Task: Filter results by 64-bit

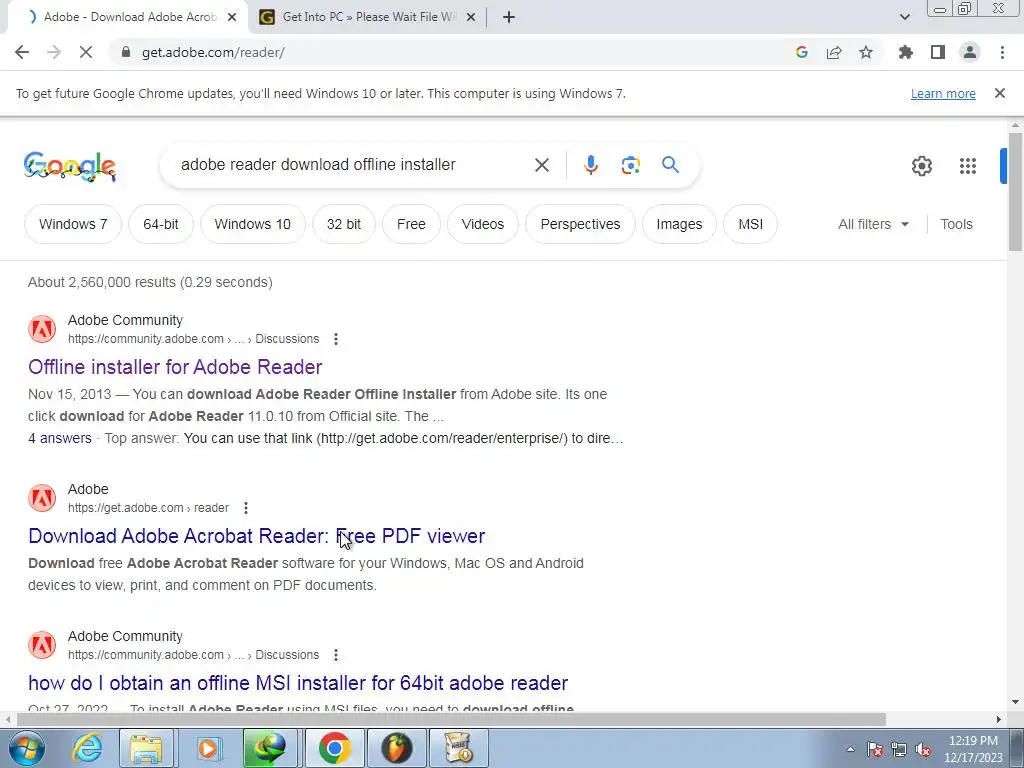Action: (x=161, y=224)
